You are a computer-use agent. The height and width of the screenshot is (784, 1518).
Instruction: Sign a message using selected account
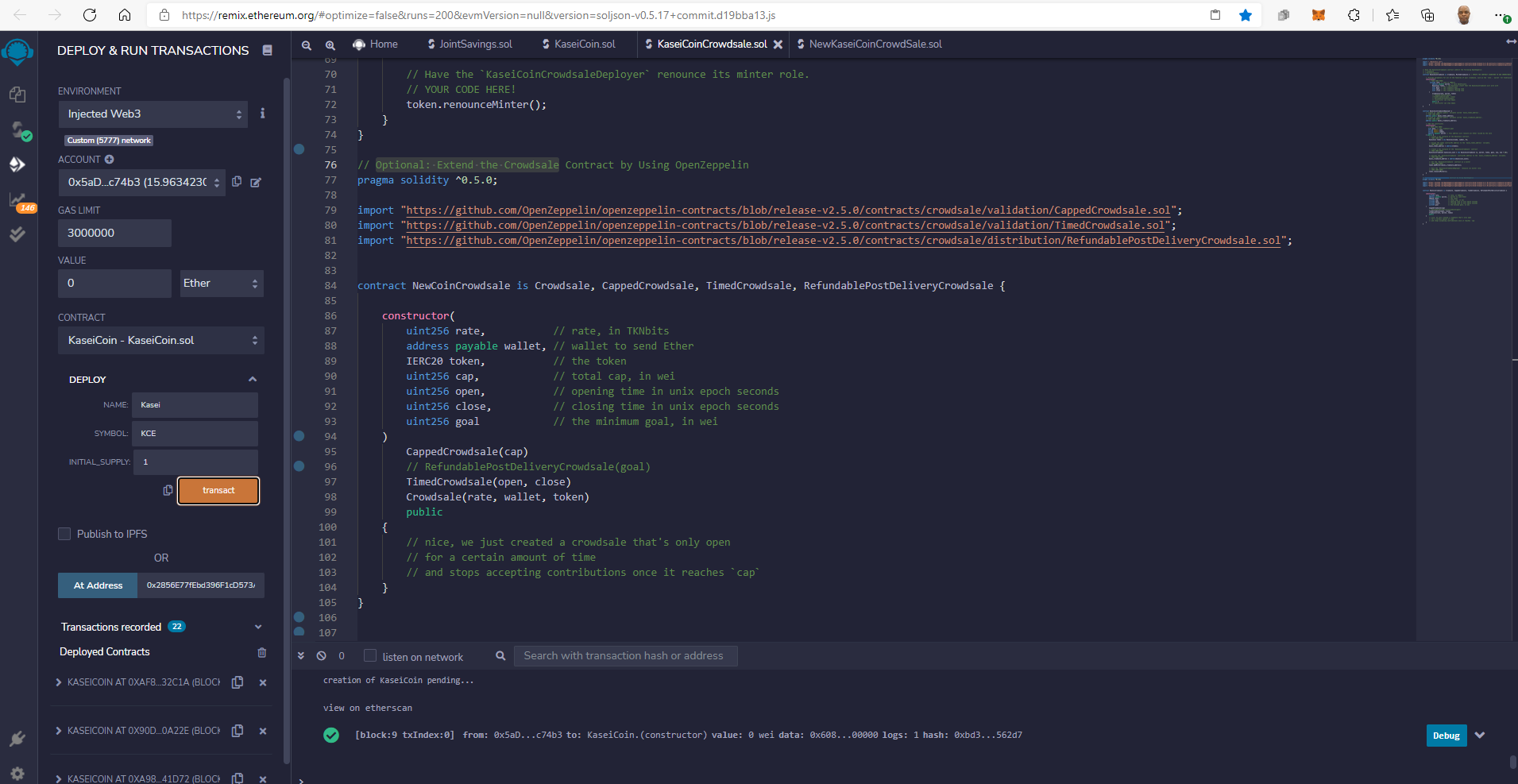coord(256,182)
